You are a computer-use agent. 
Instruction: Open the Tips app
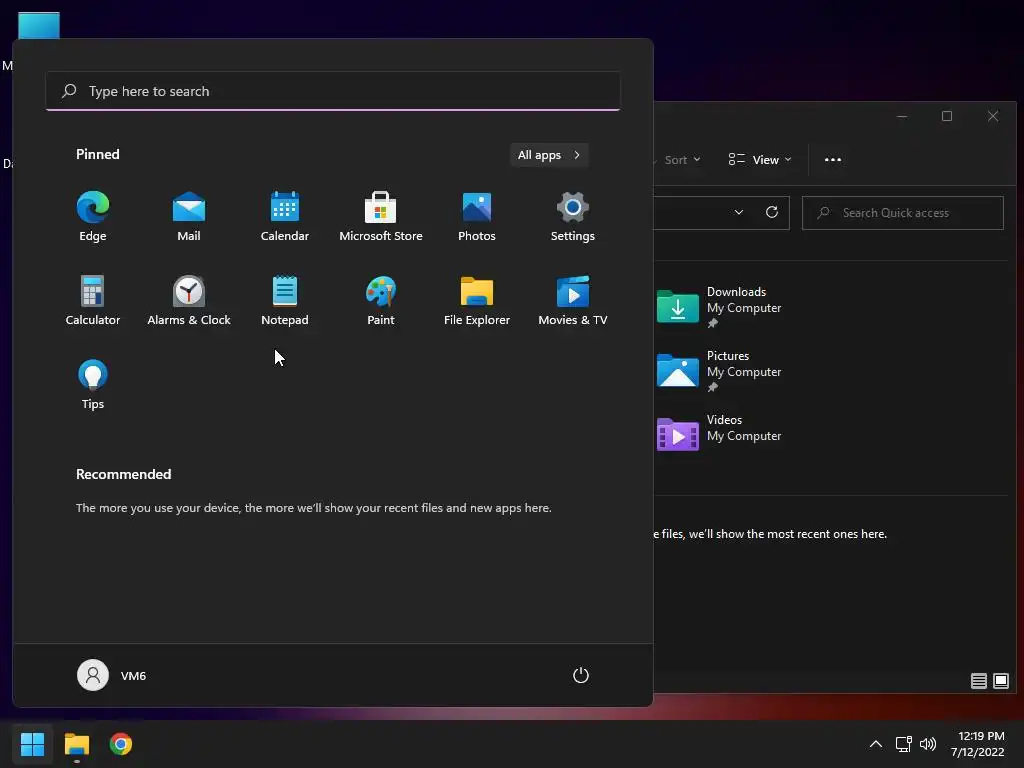[x=93, y=385]
